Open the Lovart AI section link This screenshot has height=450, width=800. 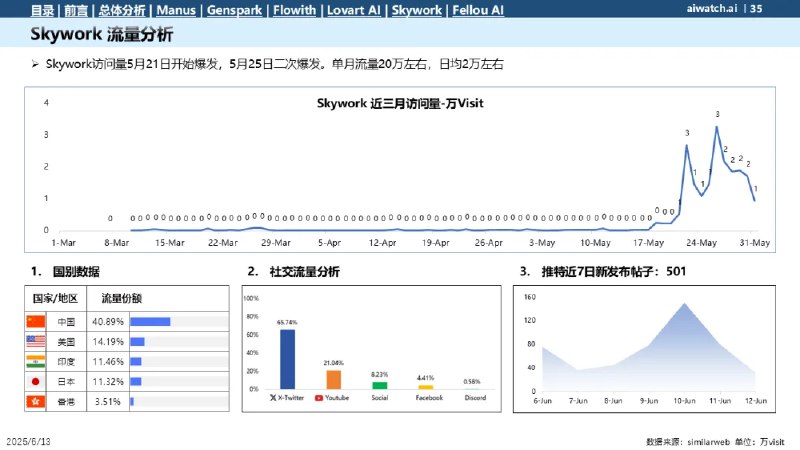click(x=354, y=10)
